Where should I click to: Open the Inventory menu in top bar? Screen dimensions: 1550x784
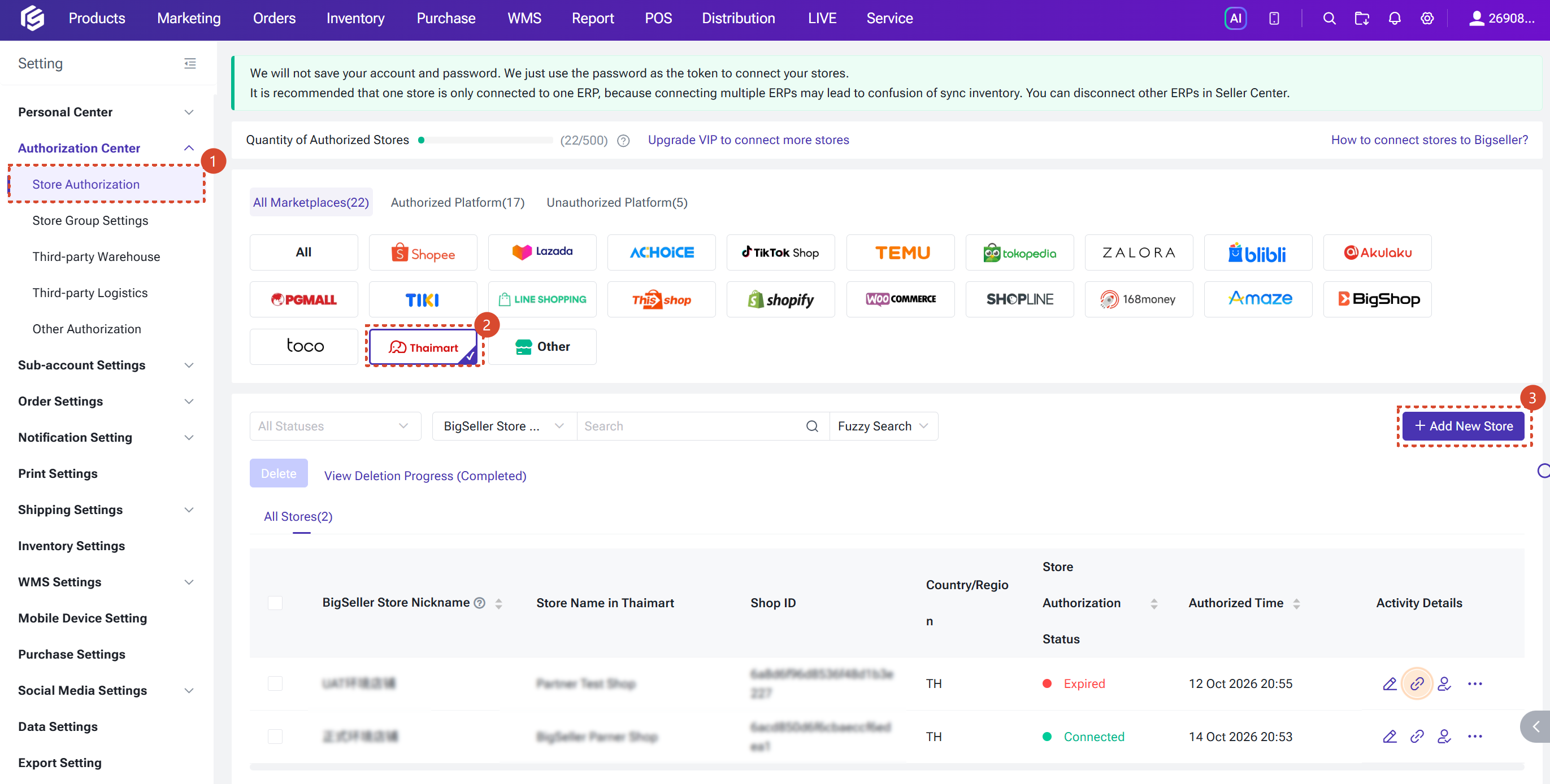(355, 18)
